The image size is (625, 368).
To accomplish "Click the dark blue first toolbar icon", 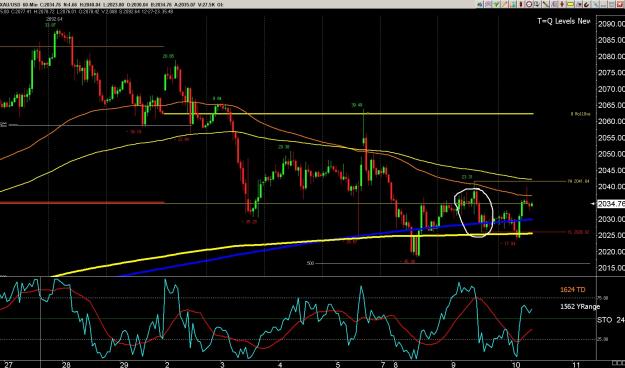I will tap(480, 4).
